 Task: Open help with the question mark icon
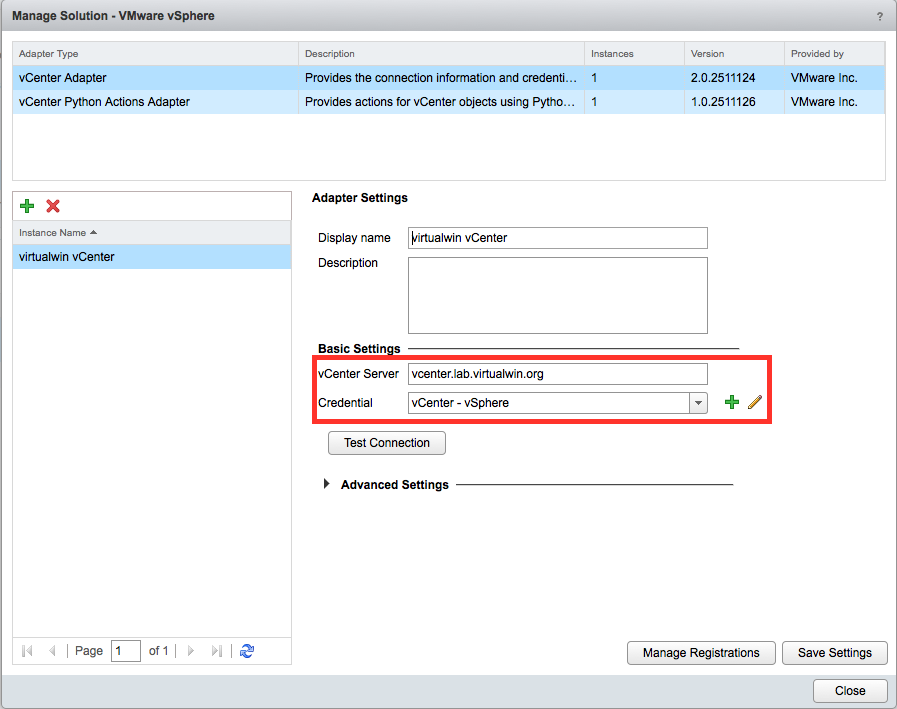click(880, 17)
